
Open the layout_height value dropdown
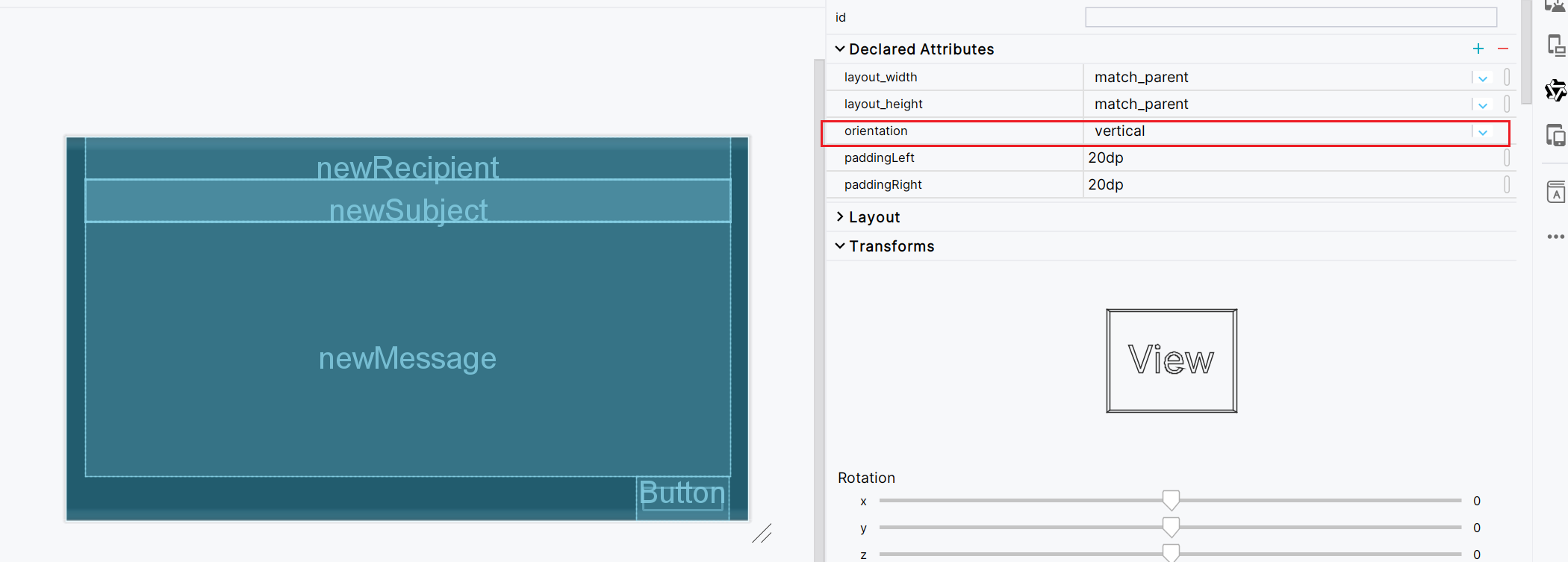tap(1483, 104)
